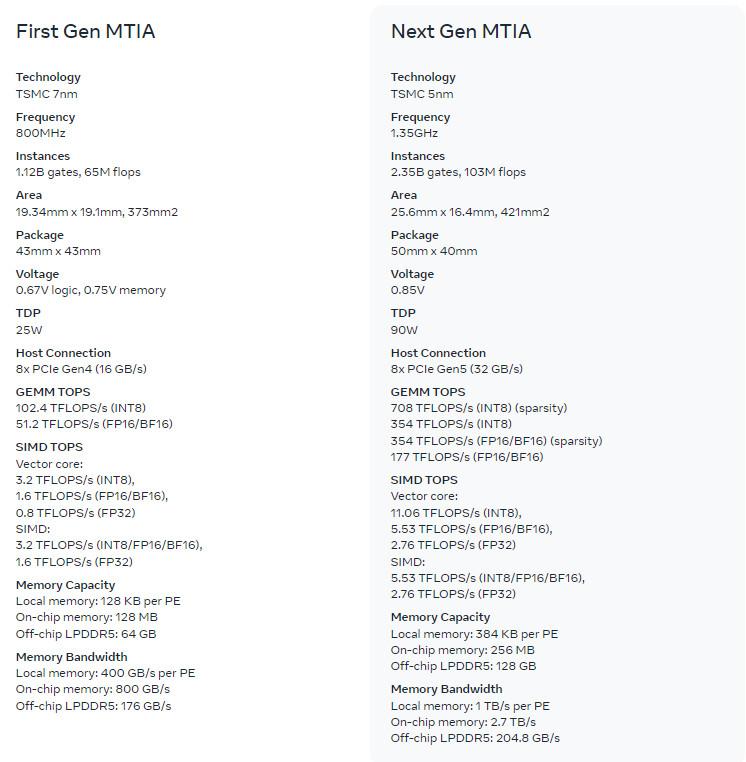746x762 pixels.
Task: Click the 1.35GHz frequency value
Action: [414, 133]
